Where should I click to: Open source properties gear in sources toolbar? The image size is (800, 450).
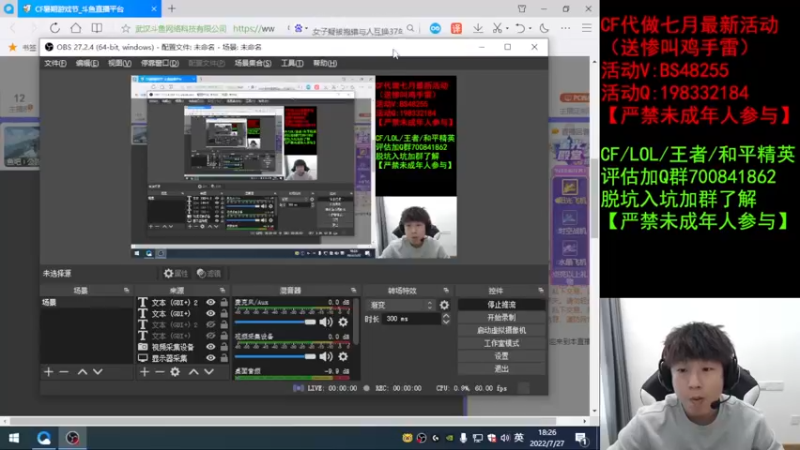click(175, 372)
